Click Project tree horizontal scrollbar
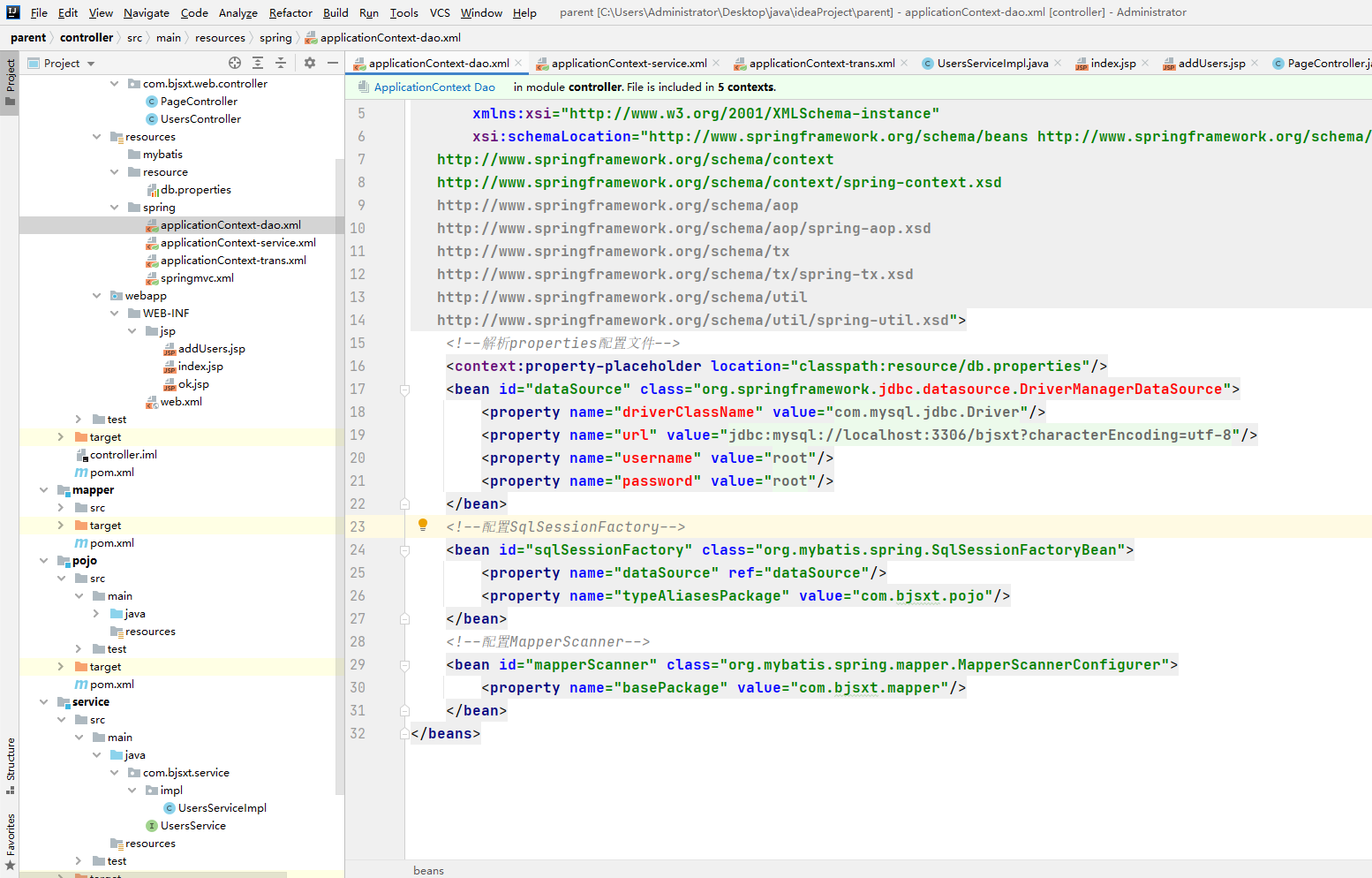 point(153,874)
